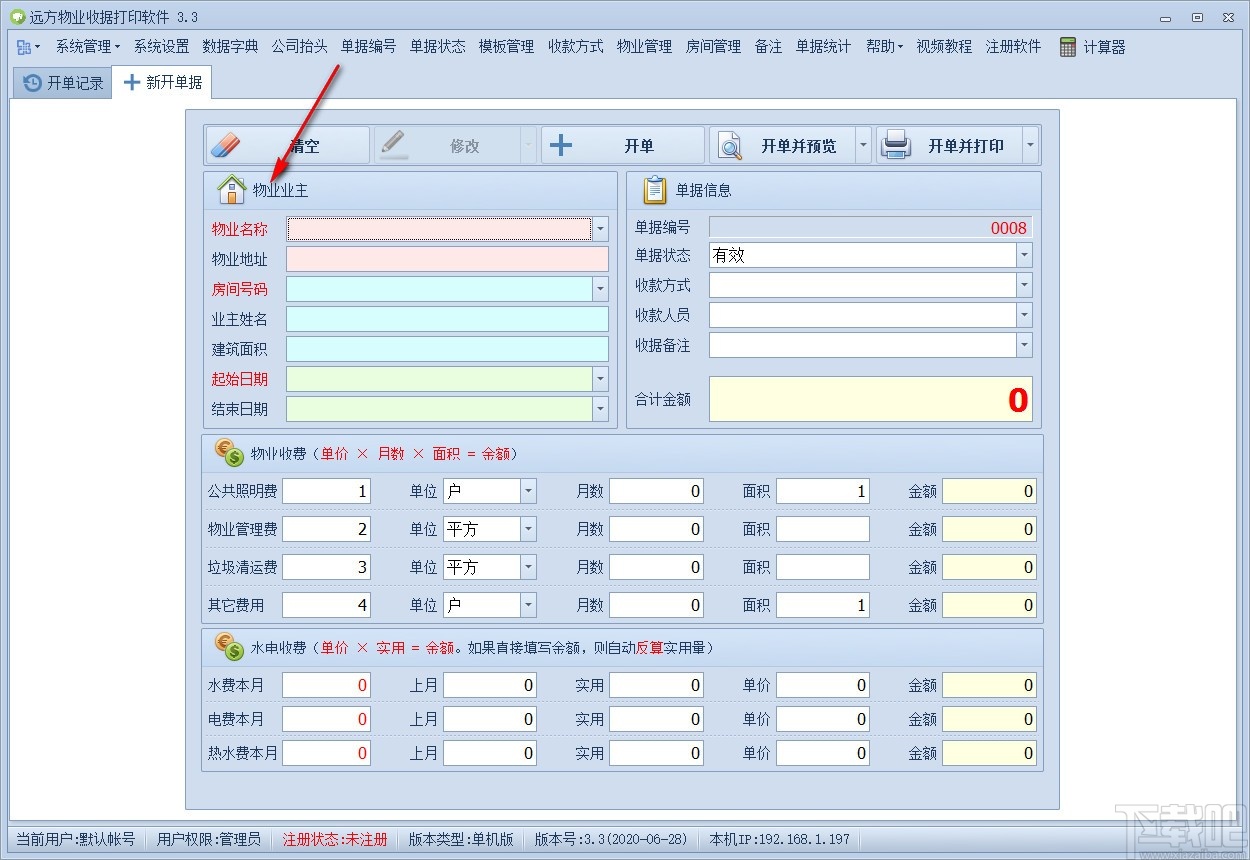Click the printer icon on 开单并打印
The image size is (1250, 860).
pos(896,144)
